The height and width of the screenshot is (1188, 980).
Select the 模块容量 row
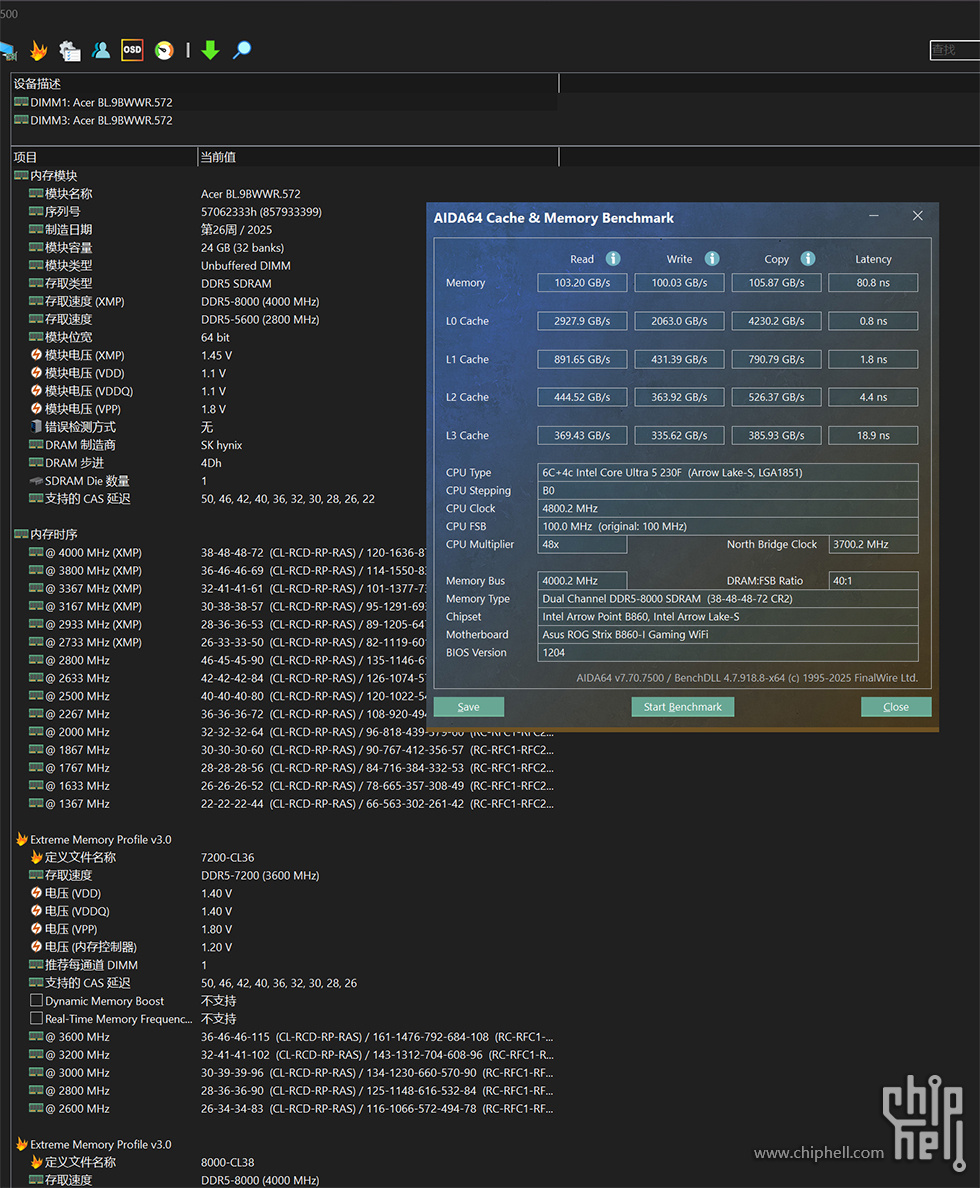tap(220, 248)
